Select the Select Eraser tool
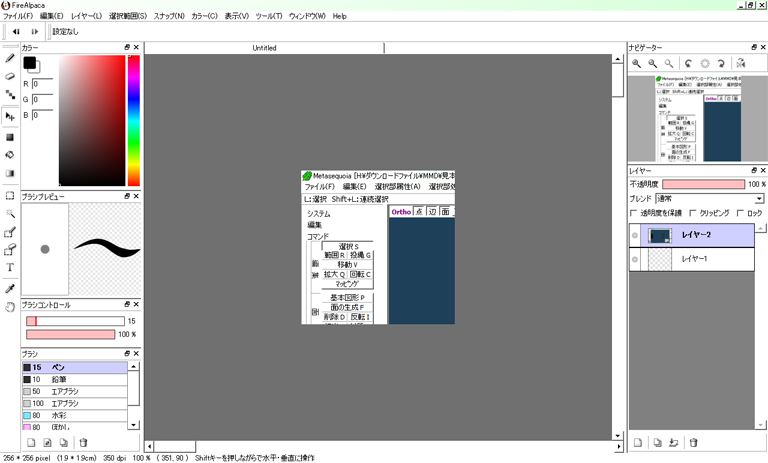Image resolution: width=768 pixels, height=463 pixels. coord(10,250)
